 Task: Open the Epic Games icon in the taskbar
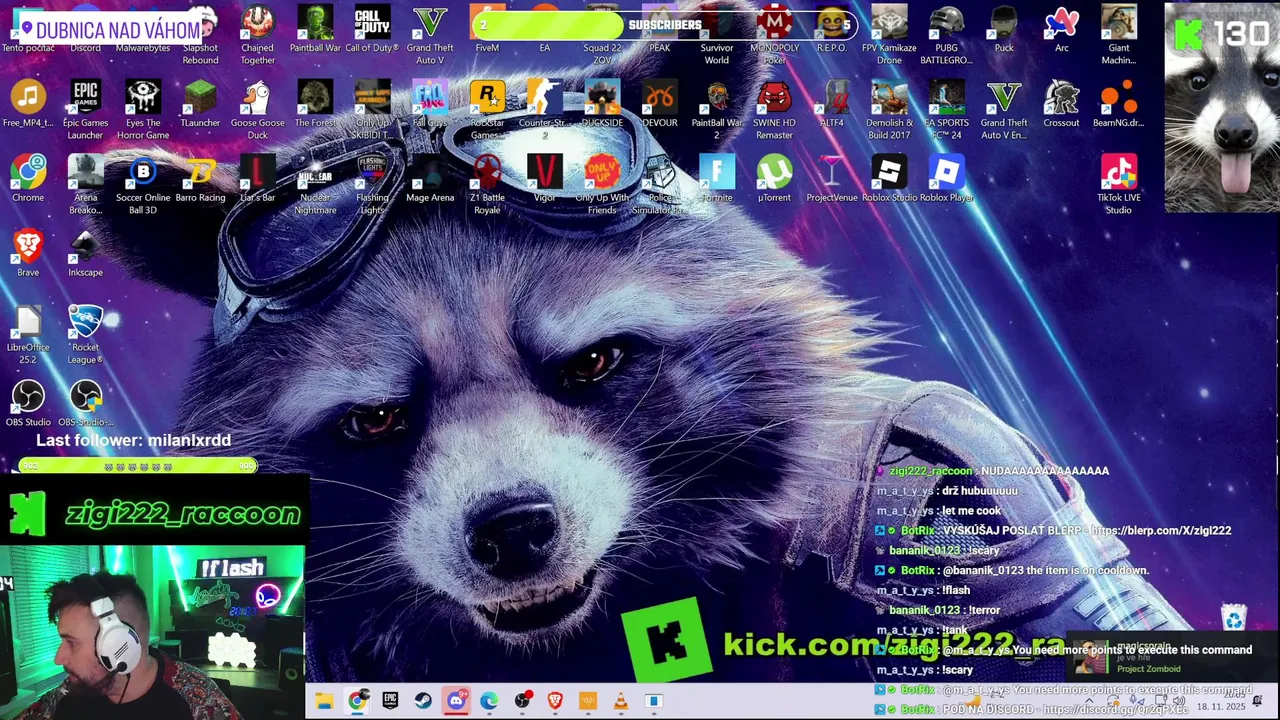click(390, 701)
